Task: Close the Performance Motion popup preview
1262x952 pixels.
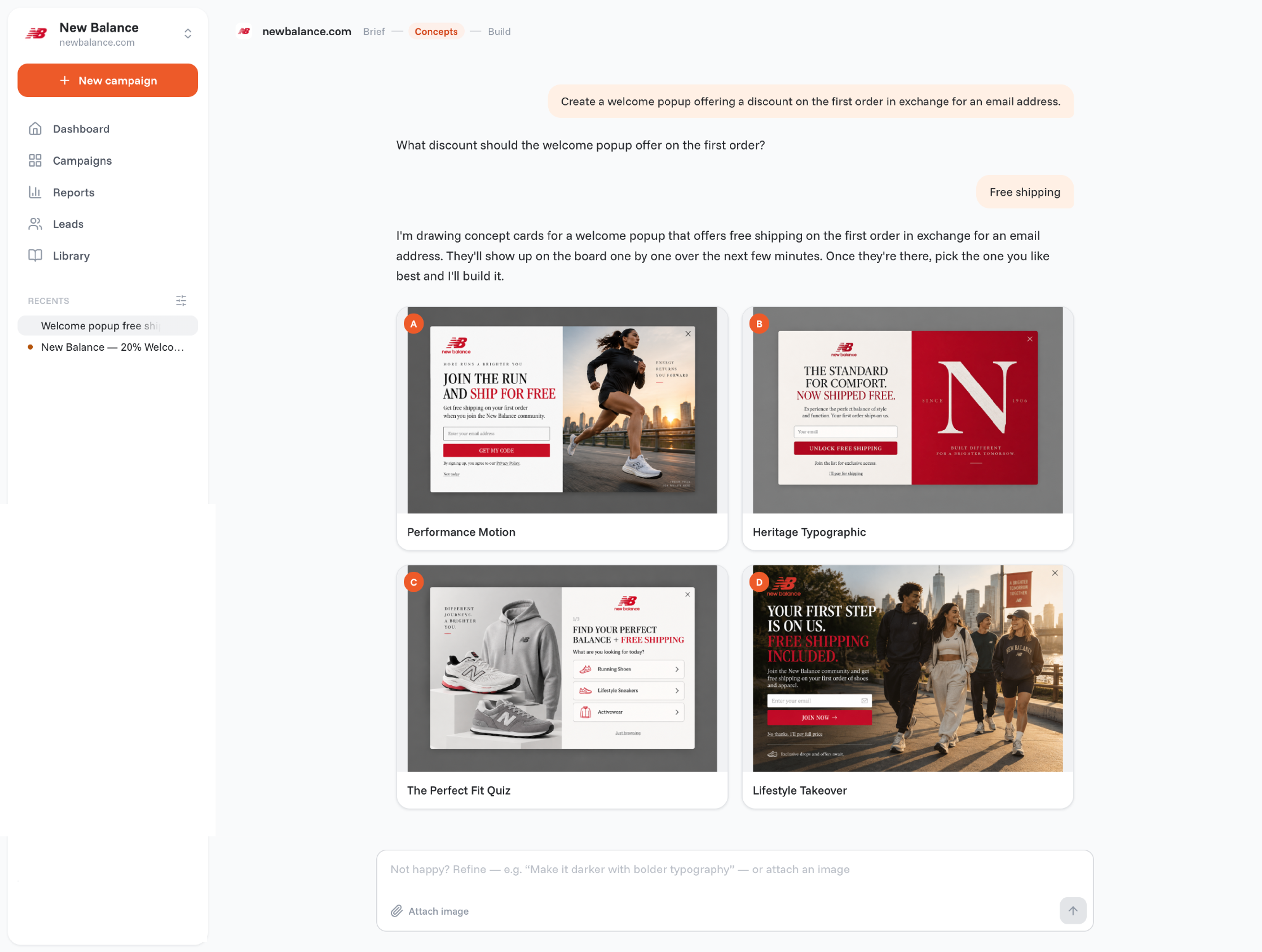Action: (x=688, y=334)
